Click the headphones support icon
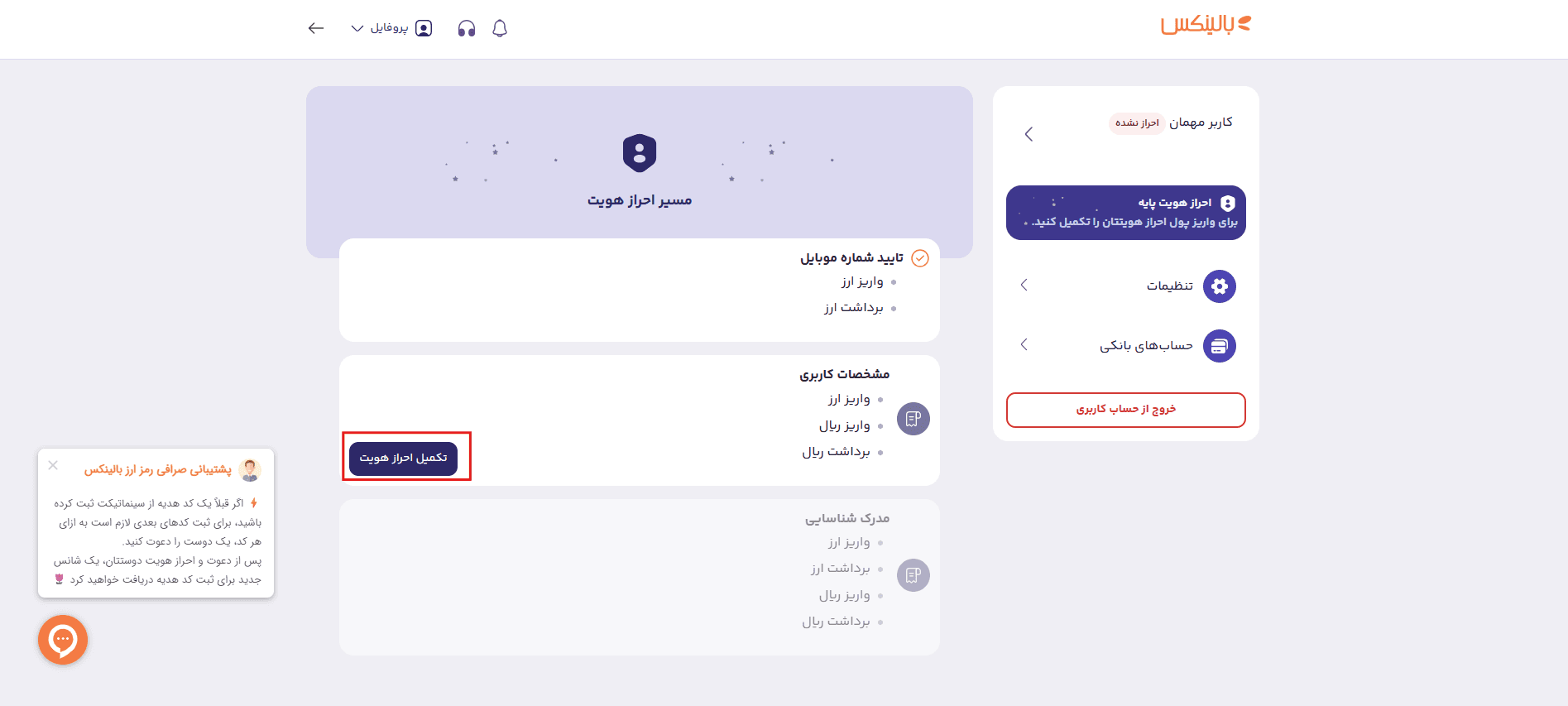1568x706 pixels. tap(465, 27)
